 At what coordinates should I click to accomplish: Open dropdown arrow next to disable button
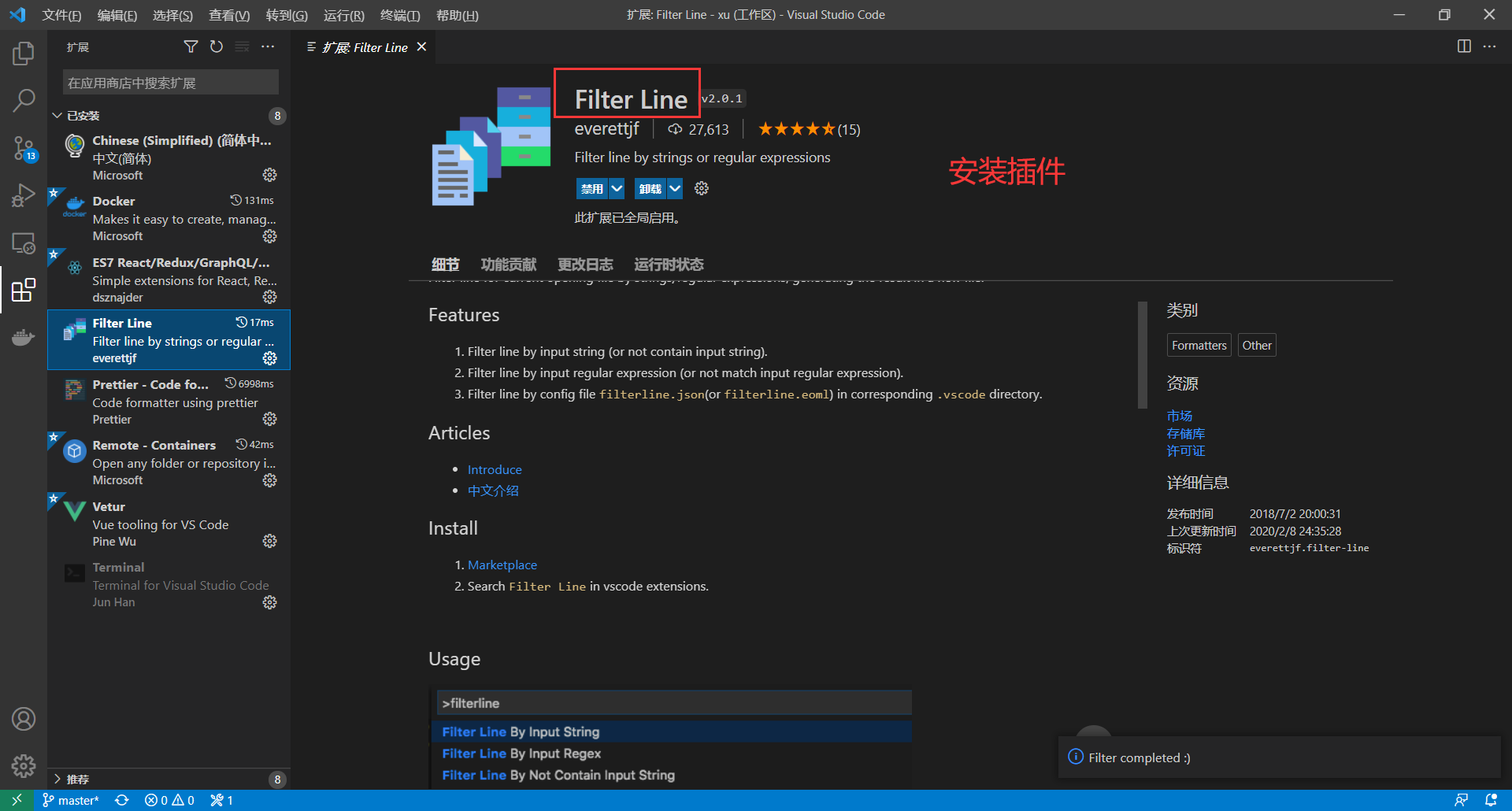tap(617, 188)
